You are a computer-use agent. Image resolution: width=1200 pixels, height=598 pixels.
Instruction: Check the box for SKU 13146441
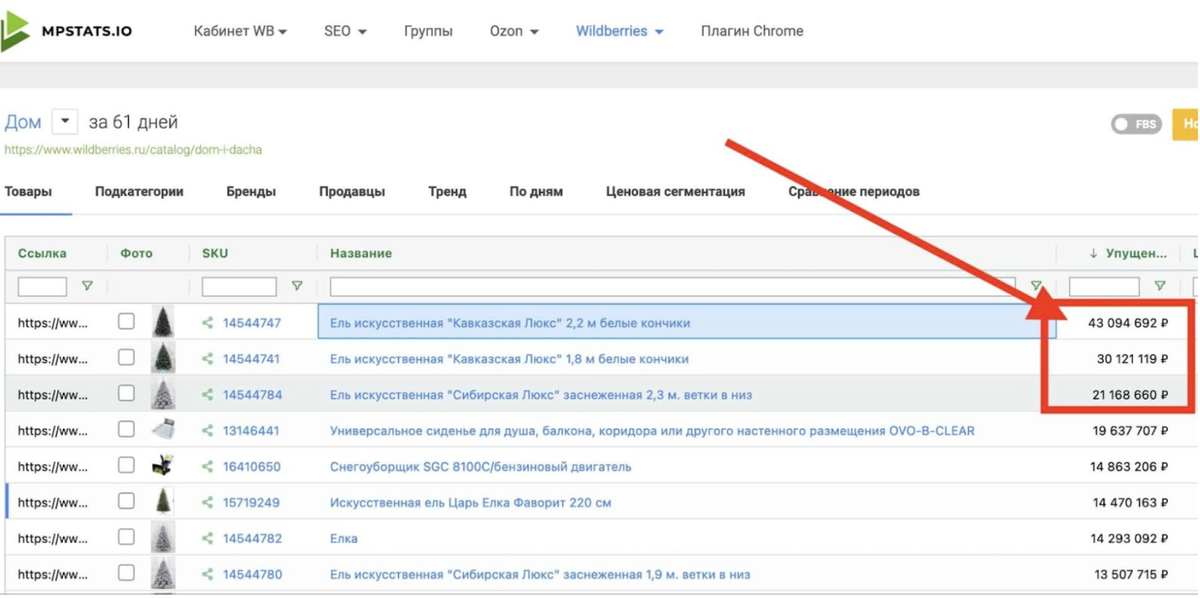[x=126, y=429]
